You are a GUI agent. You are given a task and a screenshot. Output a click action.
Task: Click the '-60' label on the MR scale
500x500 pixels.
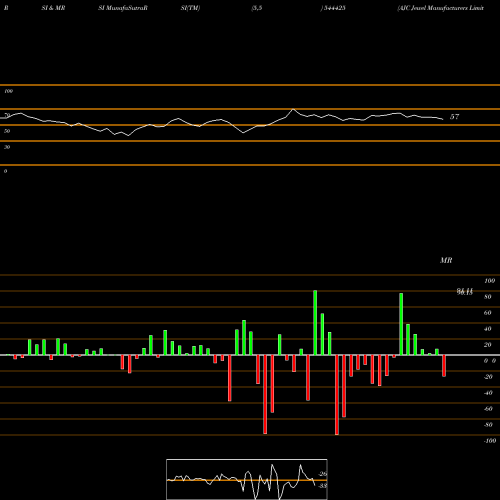(x=488, y=409)
